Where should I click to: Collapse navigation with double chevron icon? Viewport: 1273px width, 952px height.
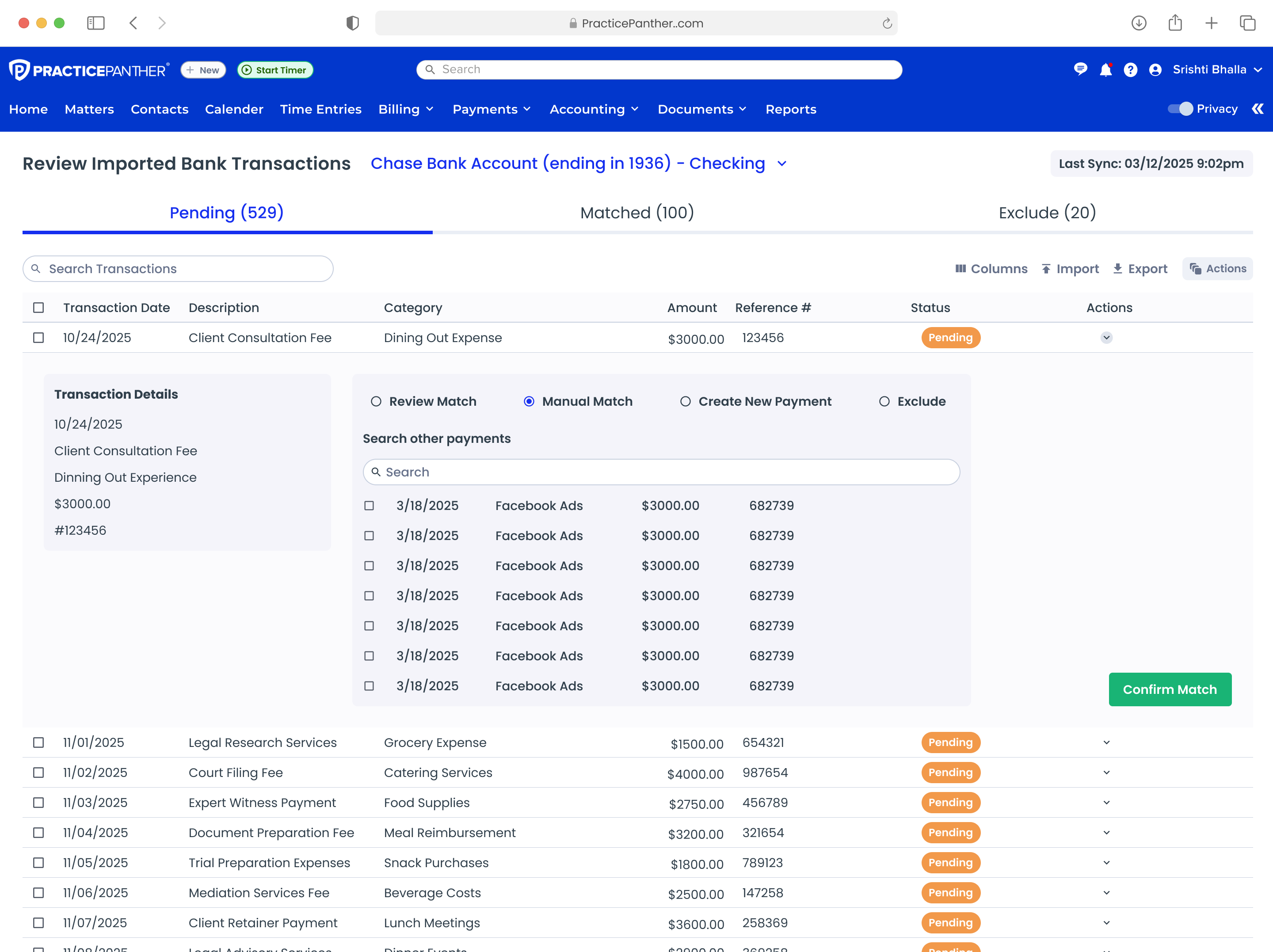pyautogui.click(x=1258, y=109)
